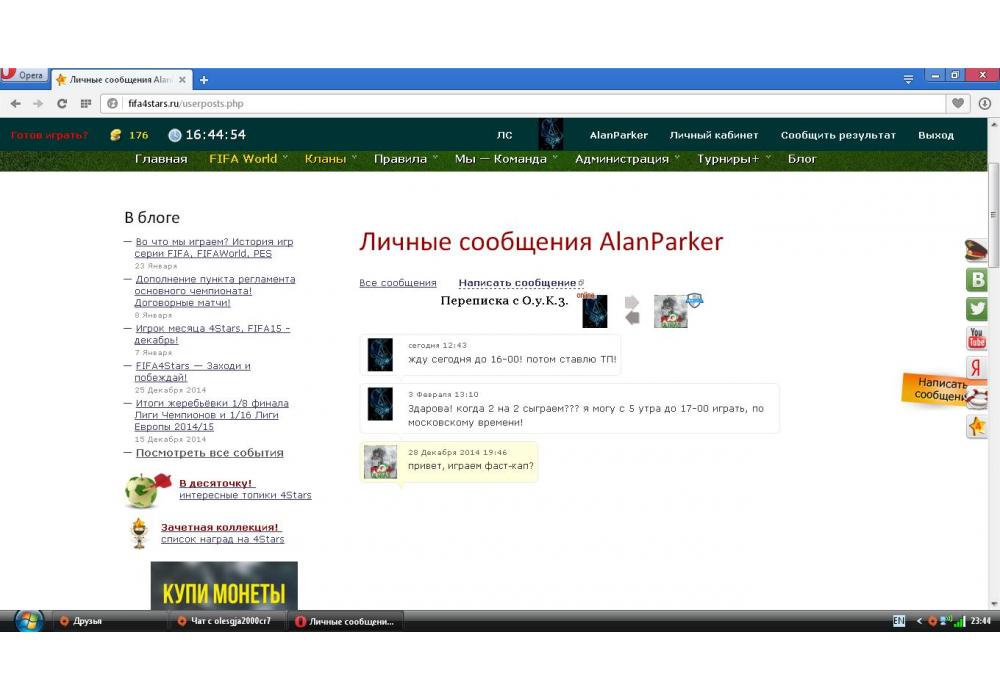Click the Yandex sidebar icon
Image resolution: width=1000 pixels, height=700 pixels.
tap(976, 368)
